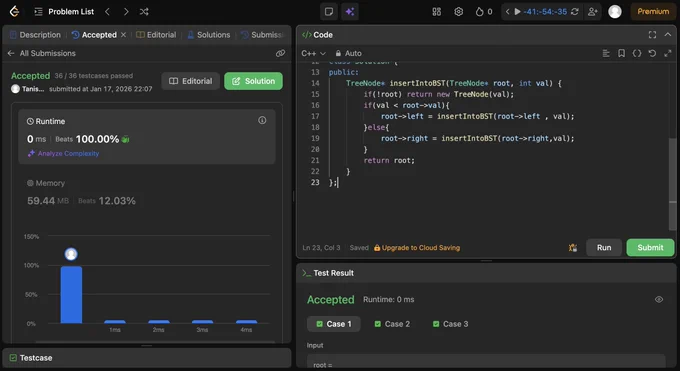Open the Solutions tab

click(x=209, y=35)
